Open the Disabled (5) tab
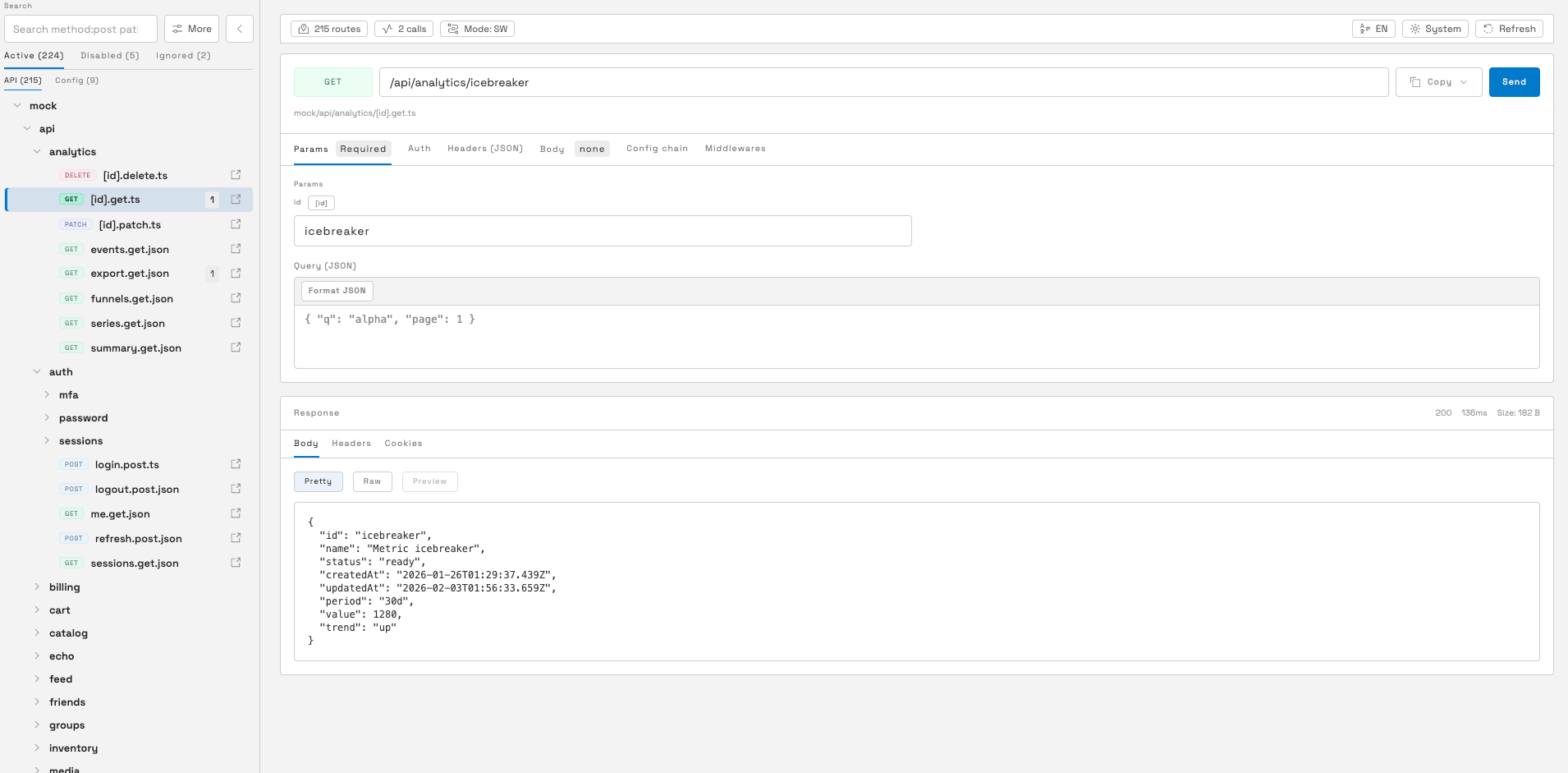The image size is (1568, 773). tap(110, 56)
